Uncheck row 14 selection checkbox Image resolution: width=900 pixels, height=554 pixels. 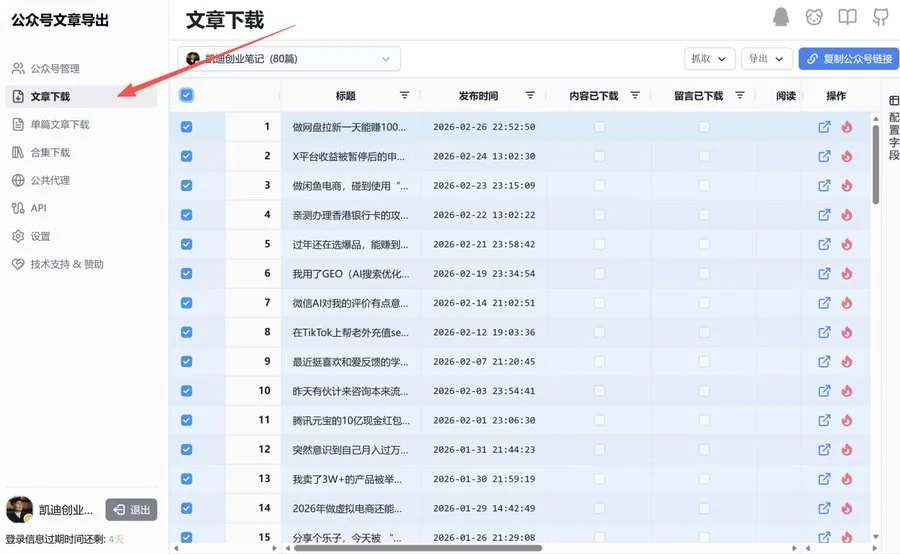click(x=187, y=507)
